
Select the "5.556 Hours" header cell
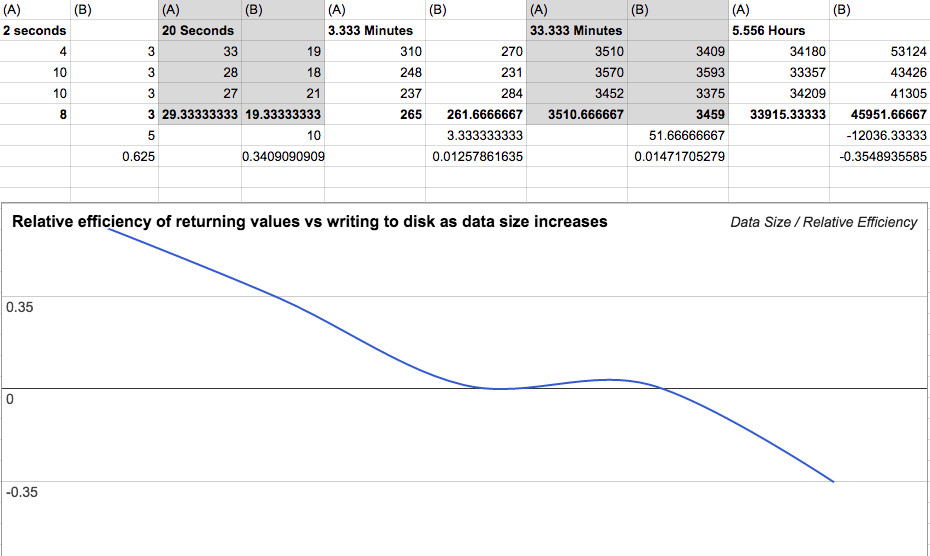tap(768, 30)
